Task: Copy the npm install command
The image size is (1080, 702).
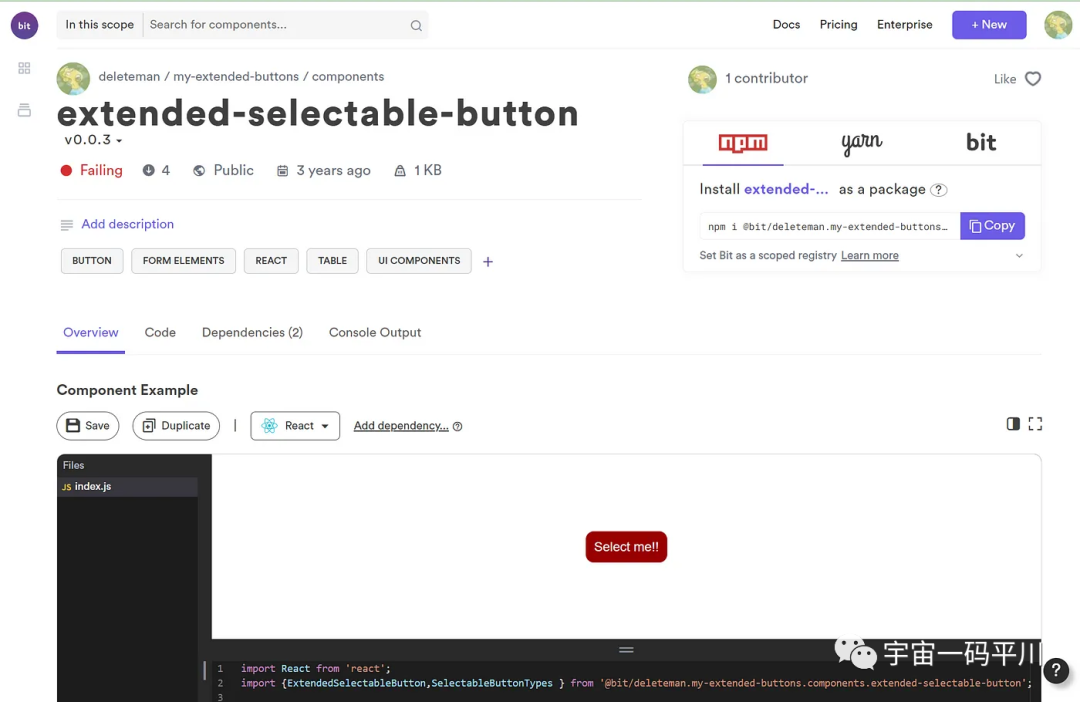Action: pos(992,226)
